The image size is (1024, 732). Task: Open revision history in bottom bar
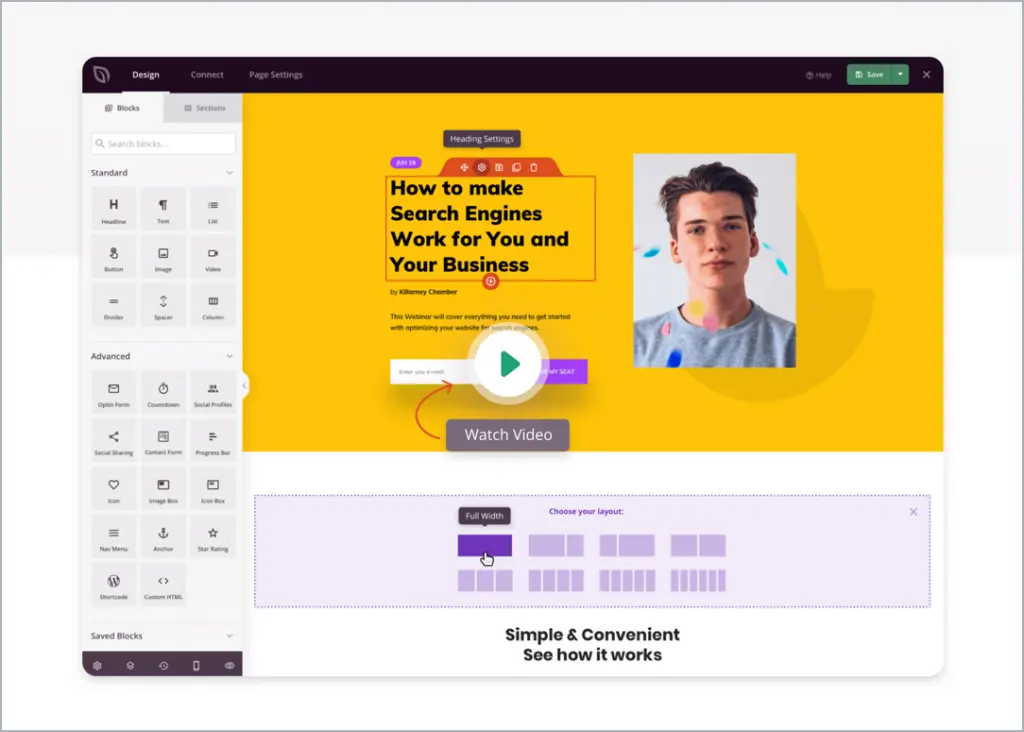click(x=163, y=665)
